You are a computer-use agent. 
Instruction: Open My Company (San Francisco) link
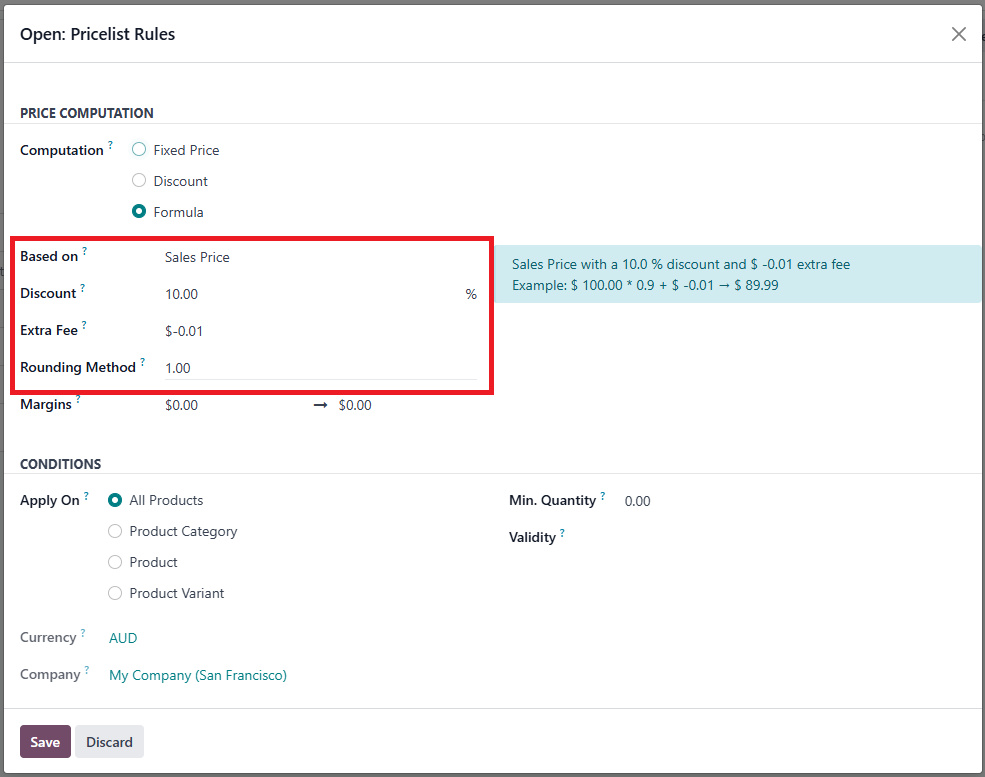tap(198, 675)
